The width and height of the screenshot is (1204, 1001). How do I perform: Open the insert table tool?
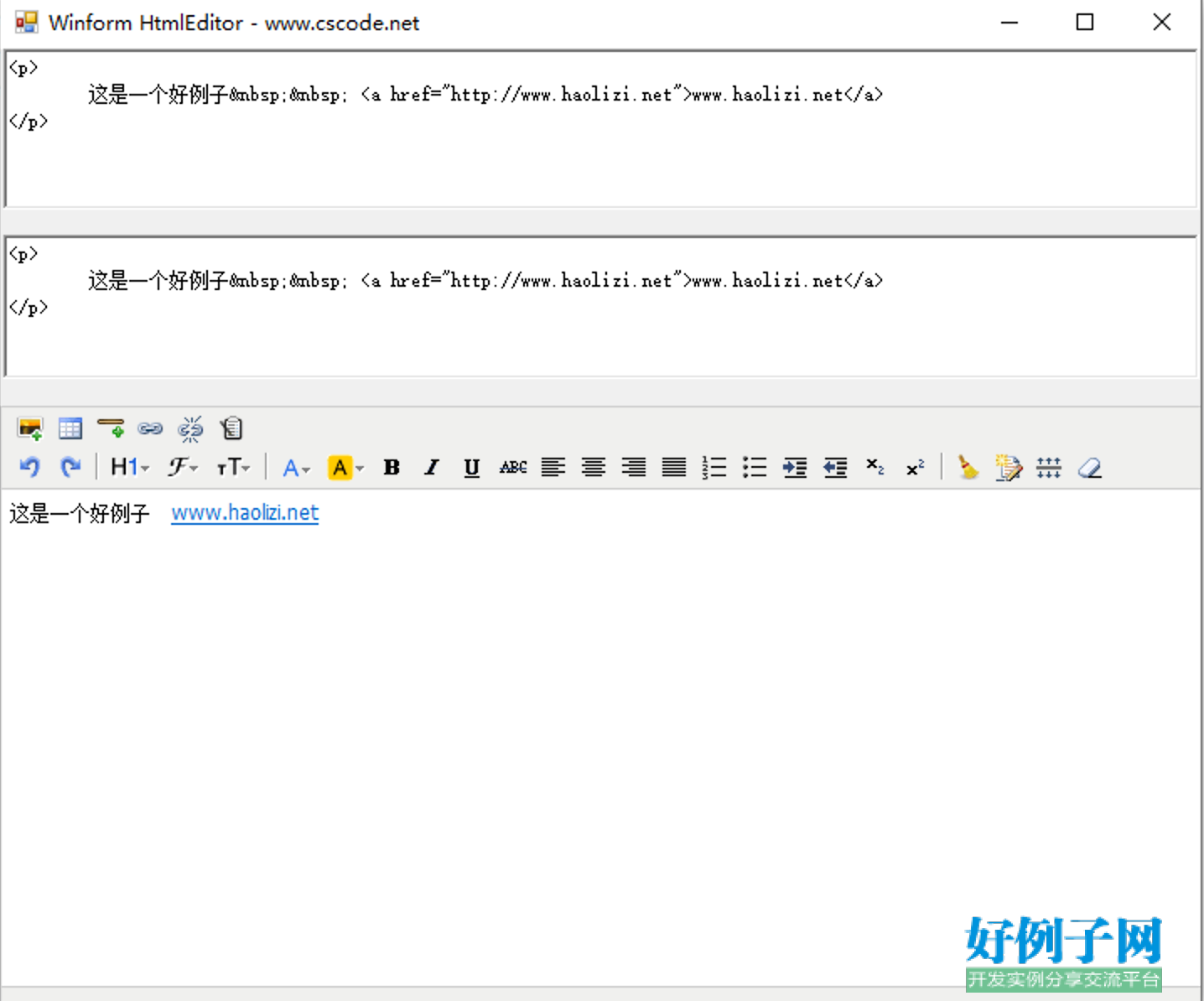point(70,428)
